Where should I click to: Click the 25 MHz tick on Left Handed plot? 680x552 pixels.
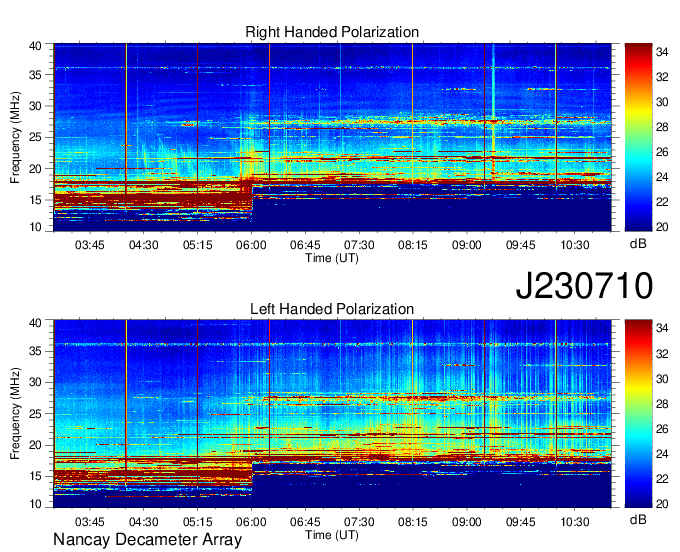36,414
